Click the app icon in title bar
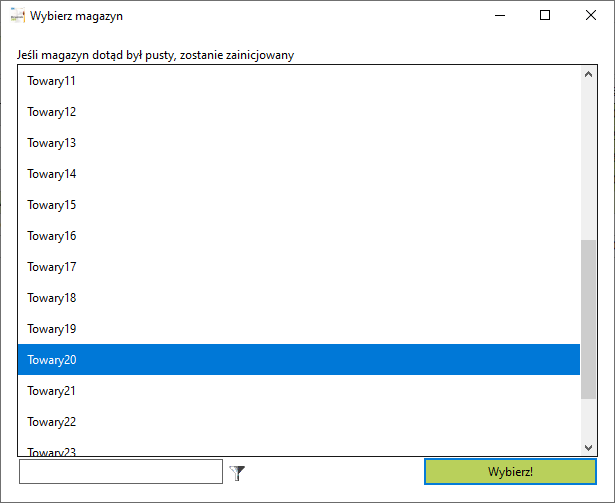This screenshot has height=503, width=615. tap(18, 15)
